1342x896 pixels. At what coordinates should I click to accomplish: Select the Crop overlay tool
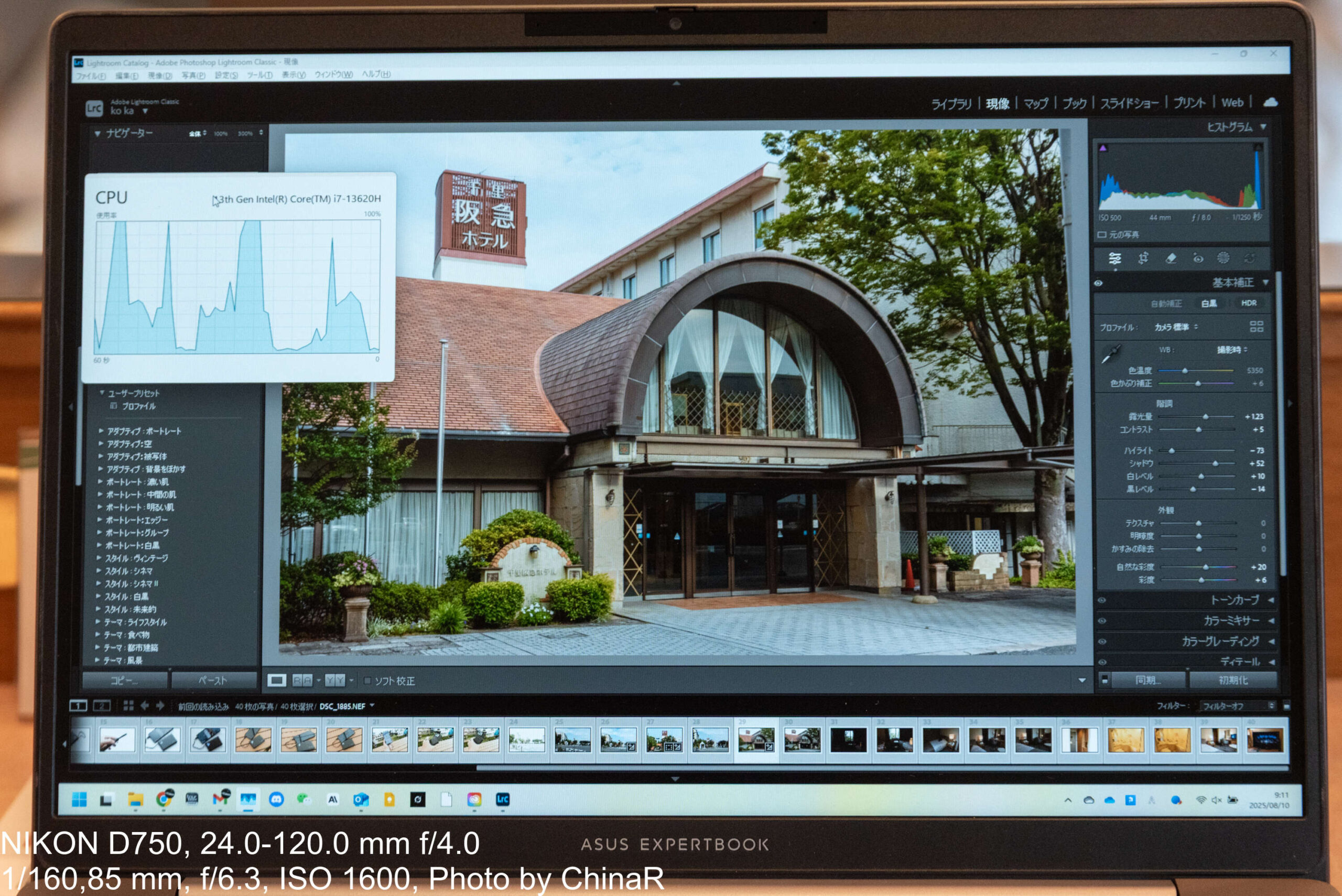1143,258
